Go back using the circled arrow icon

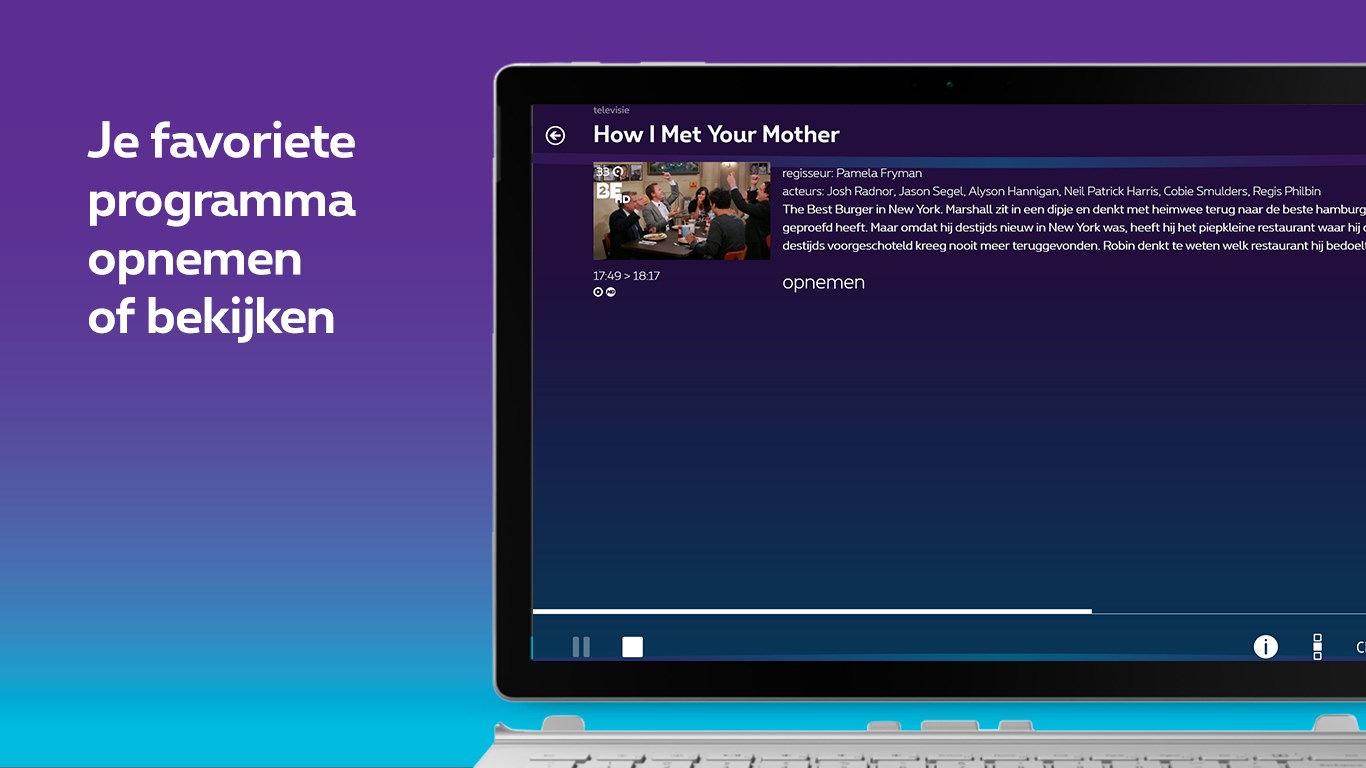pos(555,135)
